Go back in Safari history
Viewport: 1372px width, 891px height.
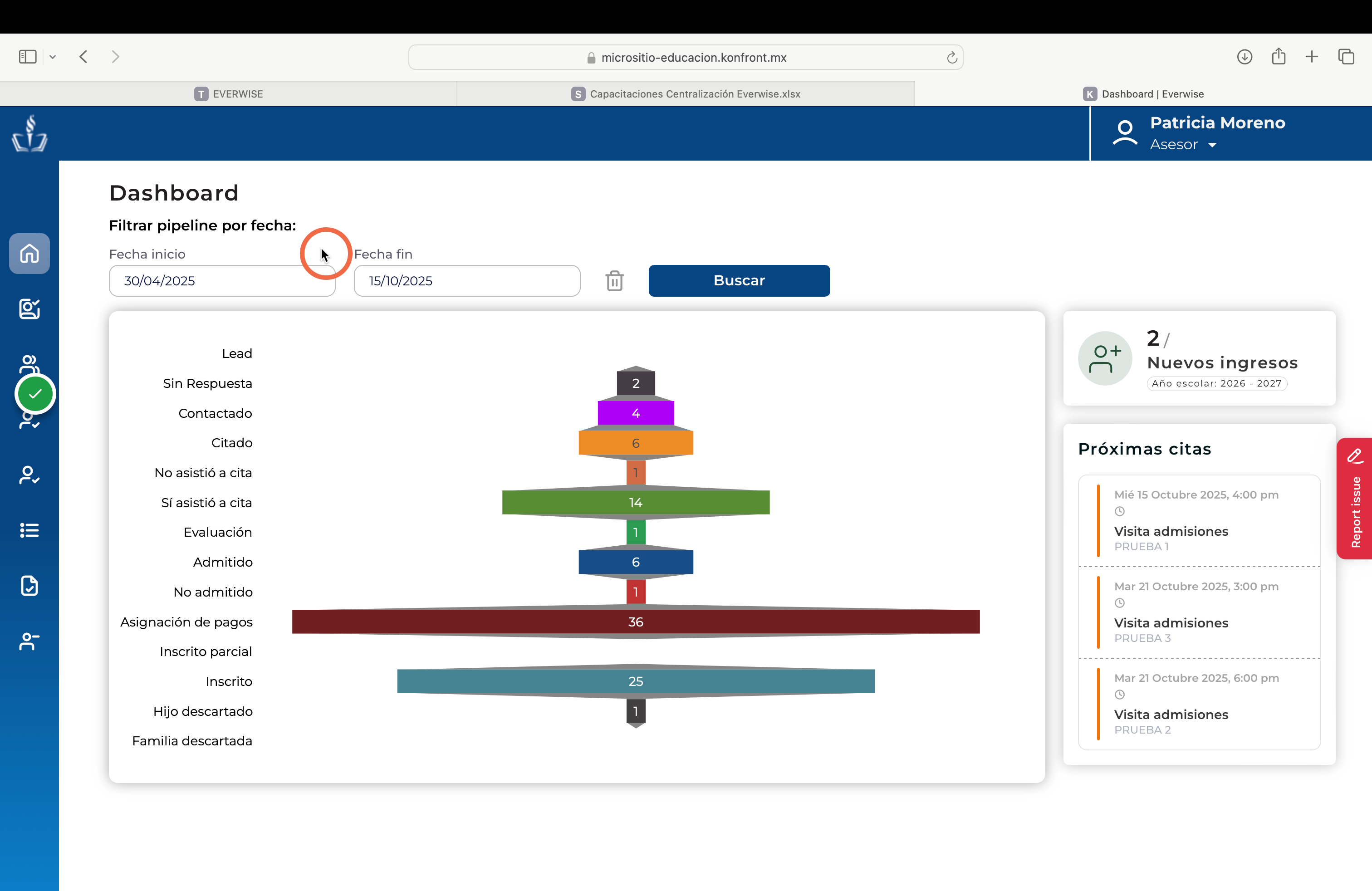(x=83, y=56)
